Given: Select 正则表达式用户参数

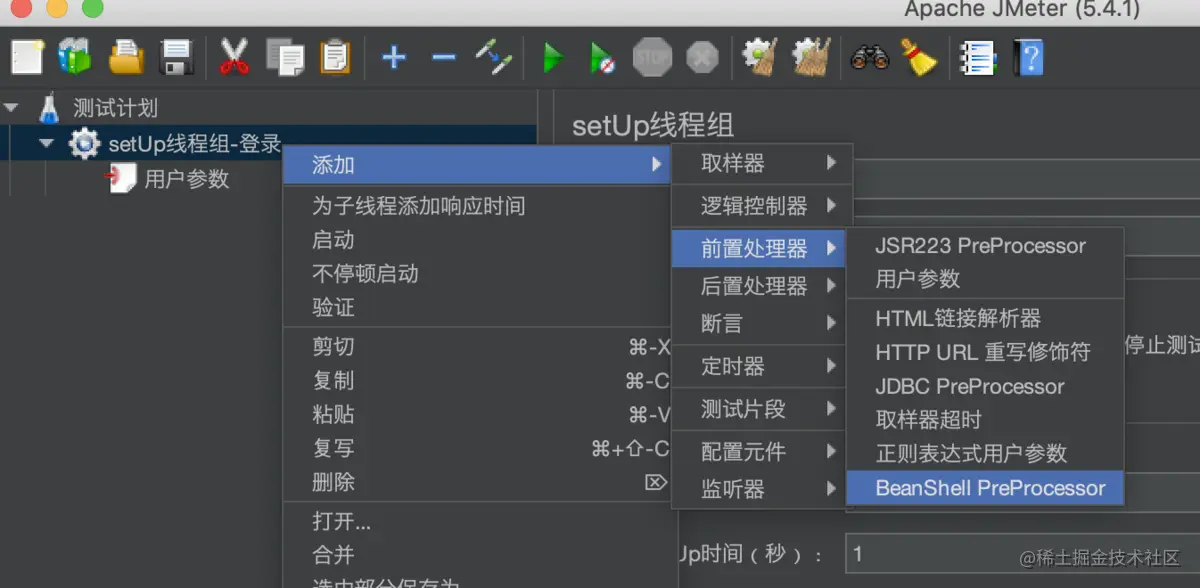Looking at the screenshot, I should 985,453.
